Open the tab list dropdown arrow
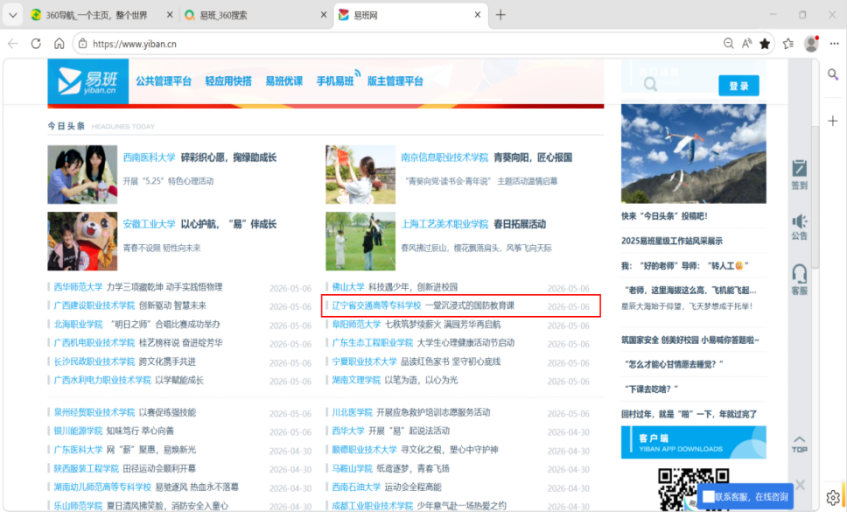Viewport: 847px width, 512px height. point(12,15)
